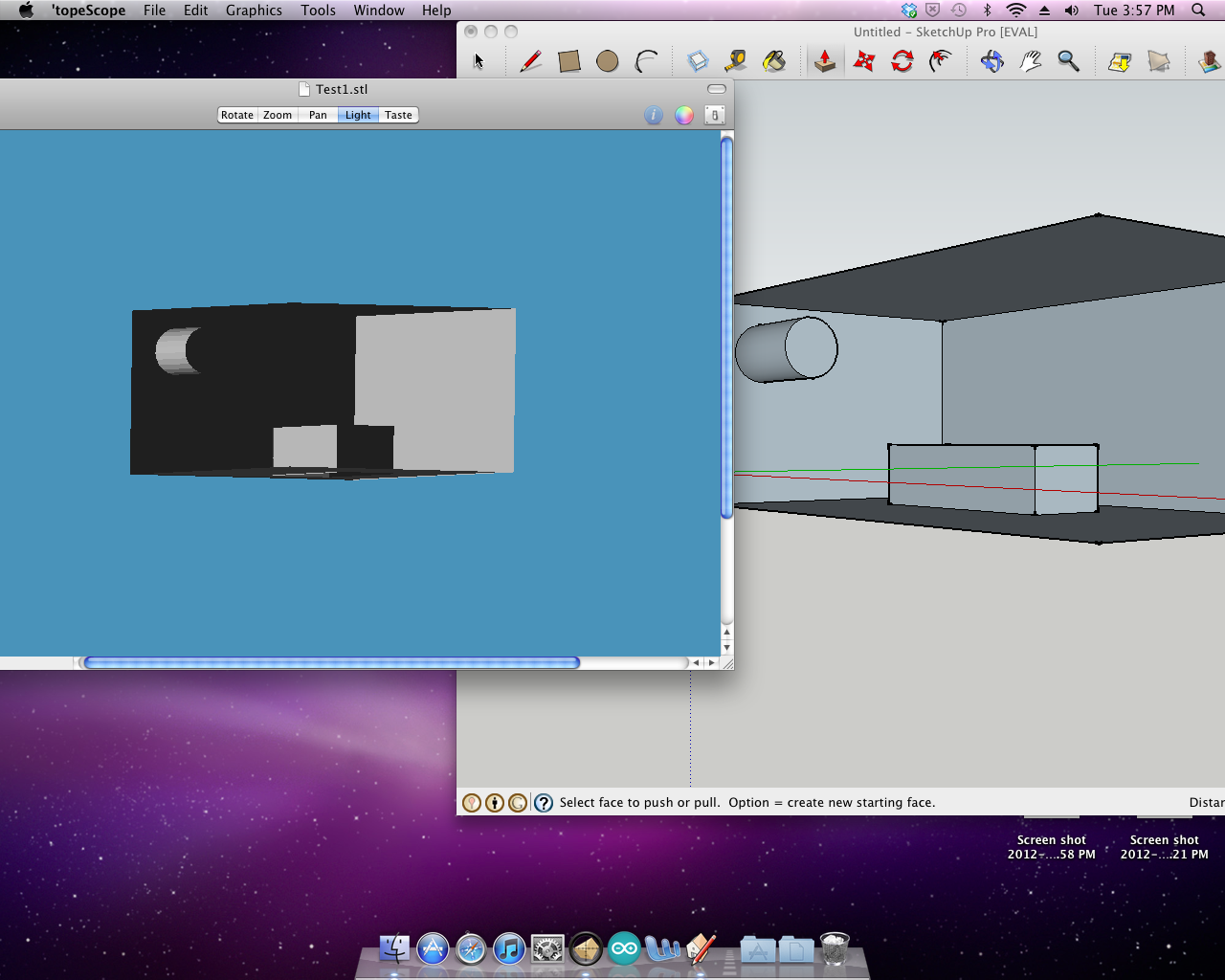Click the help question mark in SketchUp's status bar
Screen dimensions: 1225x980
(x=544, y=802)
